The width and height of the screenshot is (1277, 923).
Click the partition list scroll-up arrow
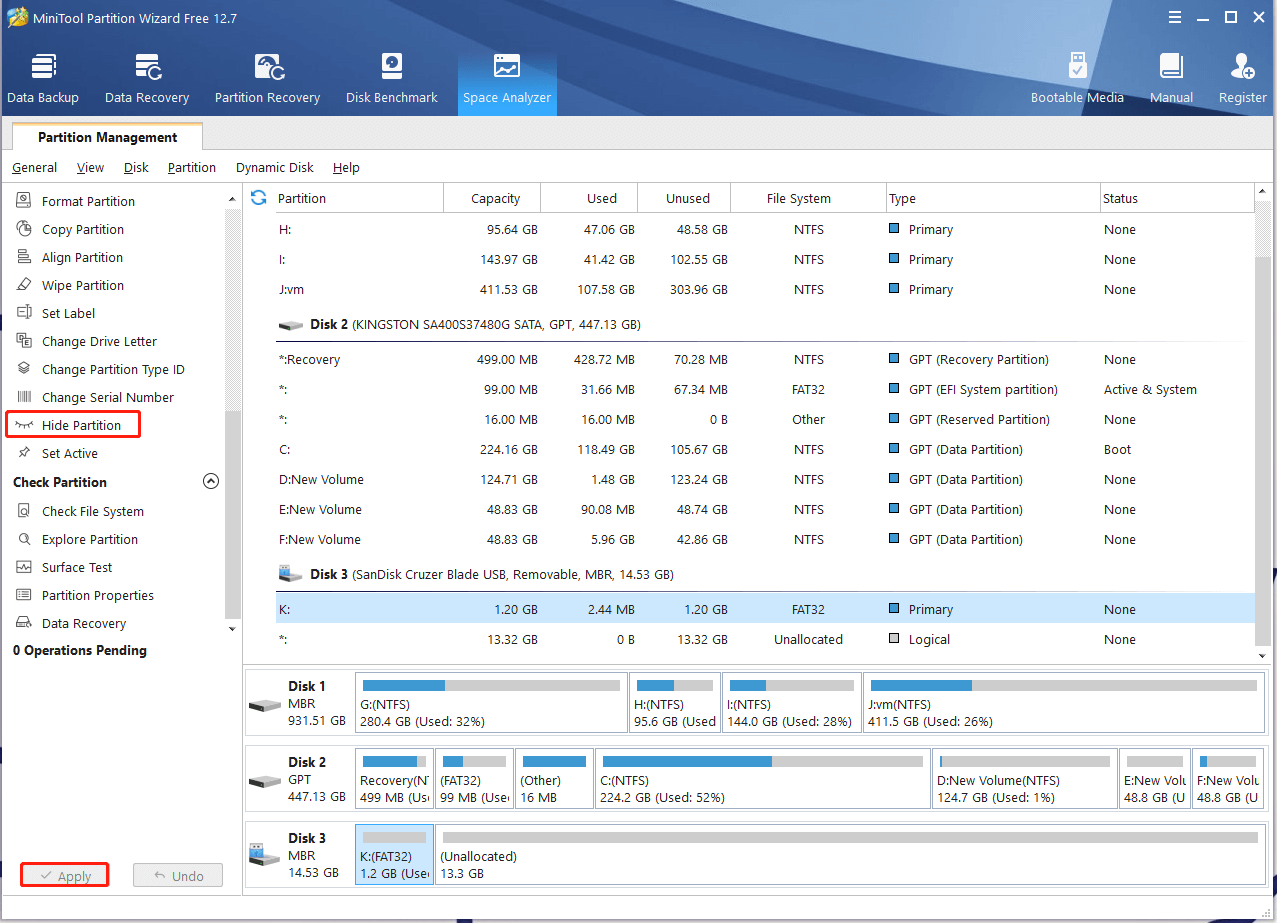[x=1264, y=192]
